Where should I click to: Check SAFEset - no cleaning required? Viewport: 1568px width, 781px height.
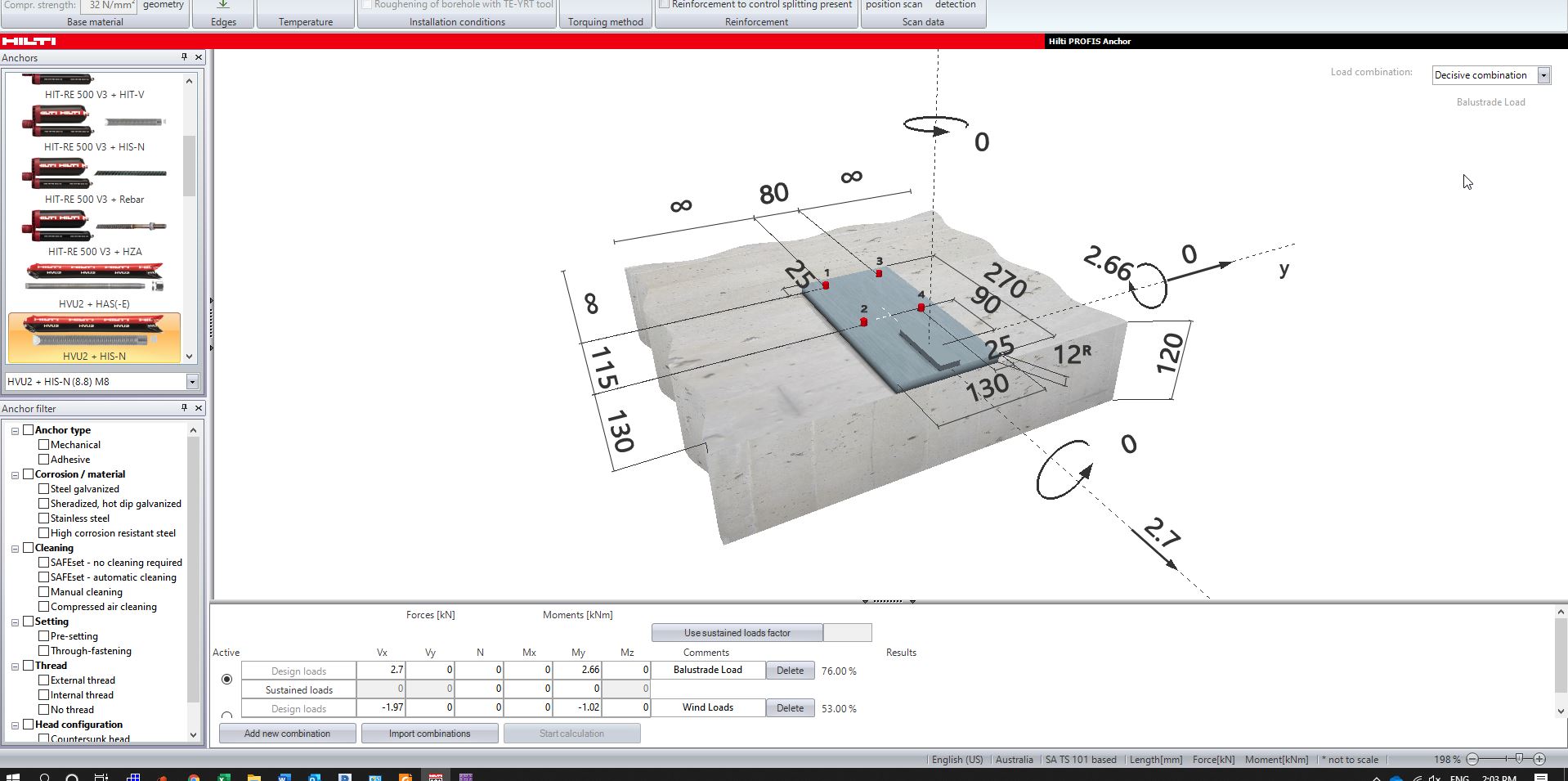pyautogui.click(x=44, y=563)
